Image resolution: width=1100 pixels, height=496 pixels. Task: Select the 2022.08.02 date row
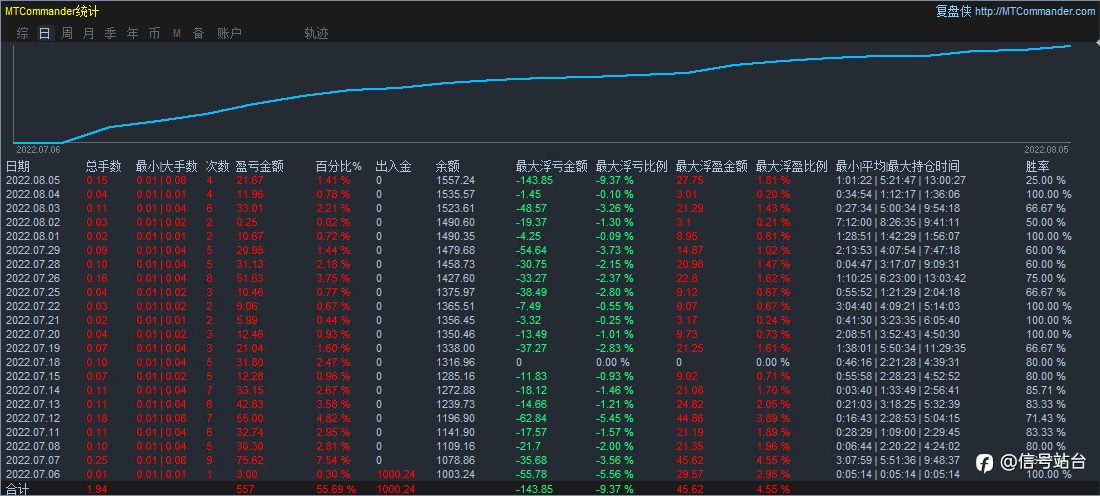coord(550,222)
